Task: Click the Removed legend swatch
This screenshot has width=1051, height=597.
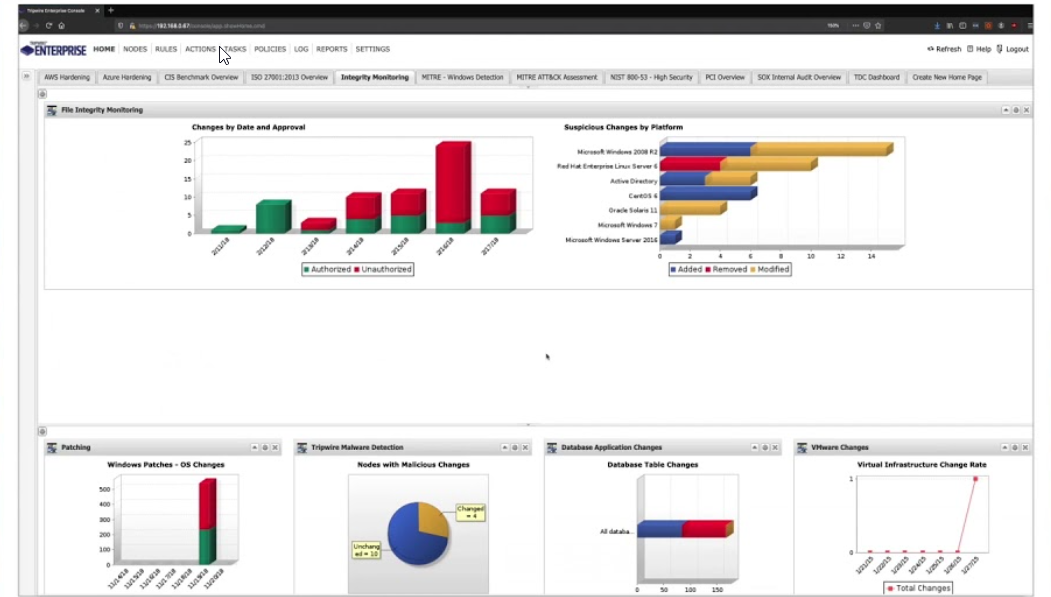Action: 708,269
